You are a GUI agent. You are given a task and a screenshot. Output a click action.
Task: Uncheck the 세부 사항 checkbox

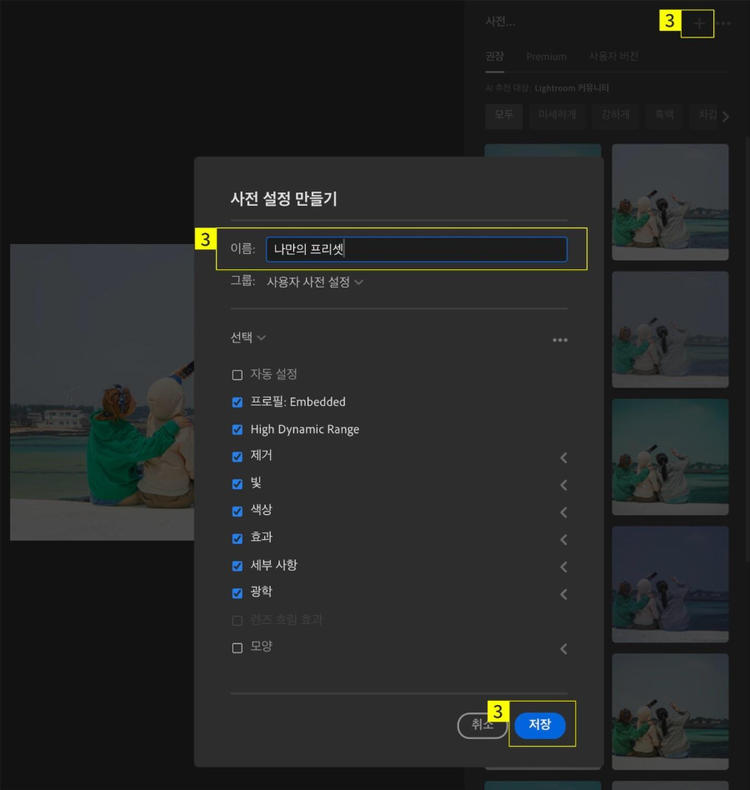point(237,566)
